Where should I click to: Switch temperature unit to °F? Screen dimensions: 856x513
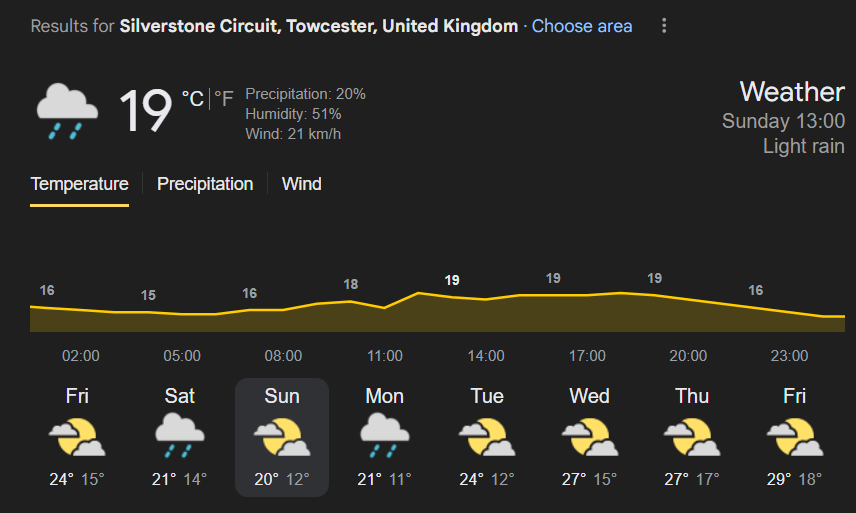point(223,99)
